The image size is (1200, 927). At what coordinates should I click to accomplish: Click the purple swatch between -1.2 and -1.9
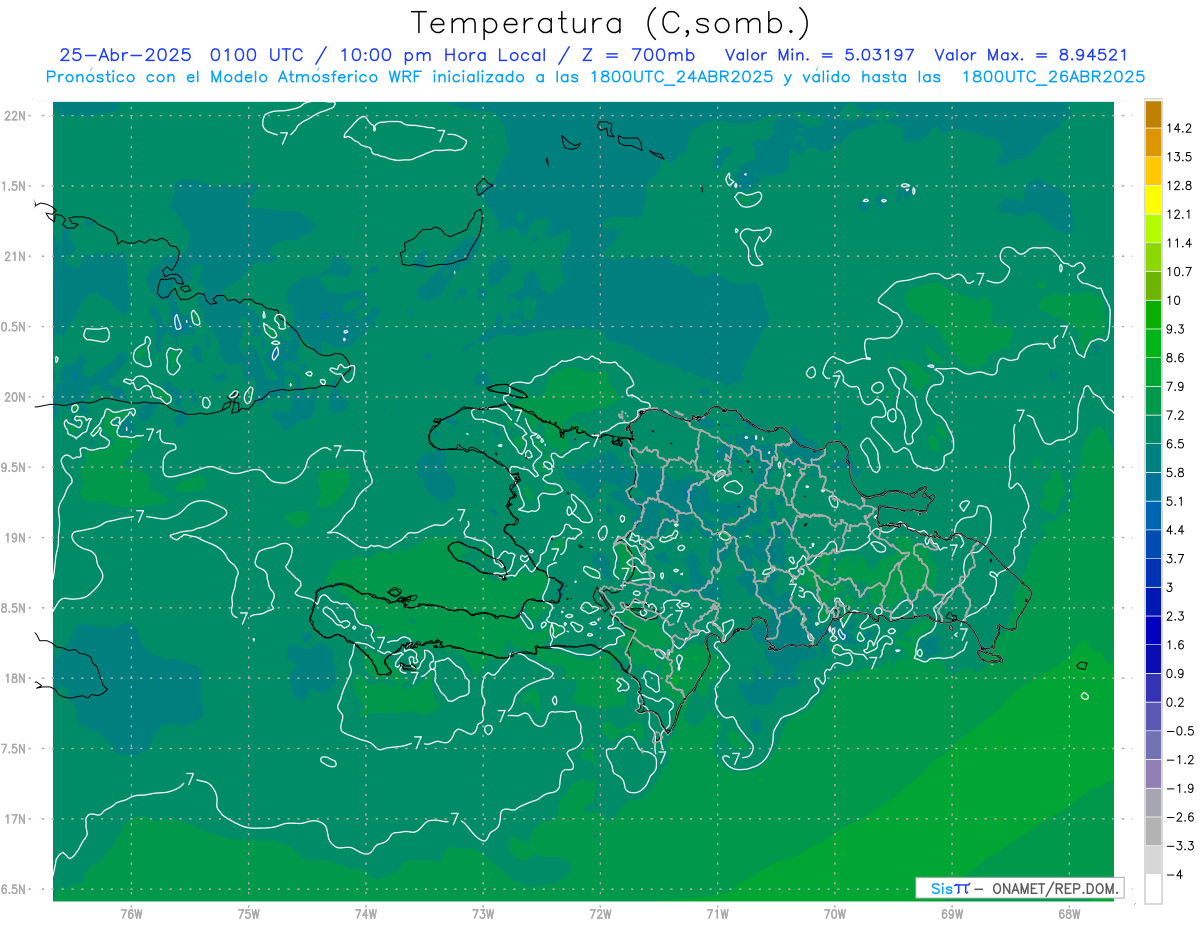pos(1153,774)
